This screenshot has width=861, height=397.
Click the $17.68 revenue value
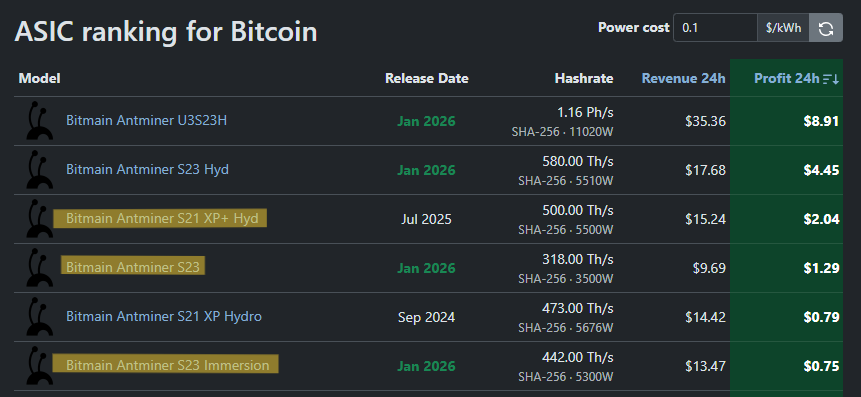(705, 170)
